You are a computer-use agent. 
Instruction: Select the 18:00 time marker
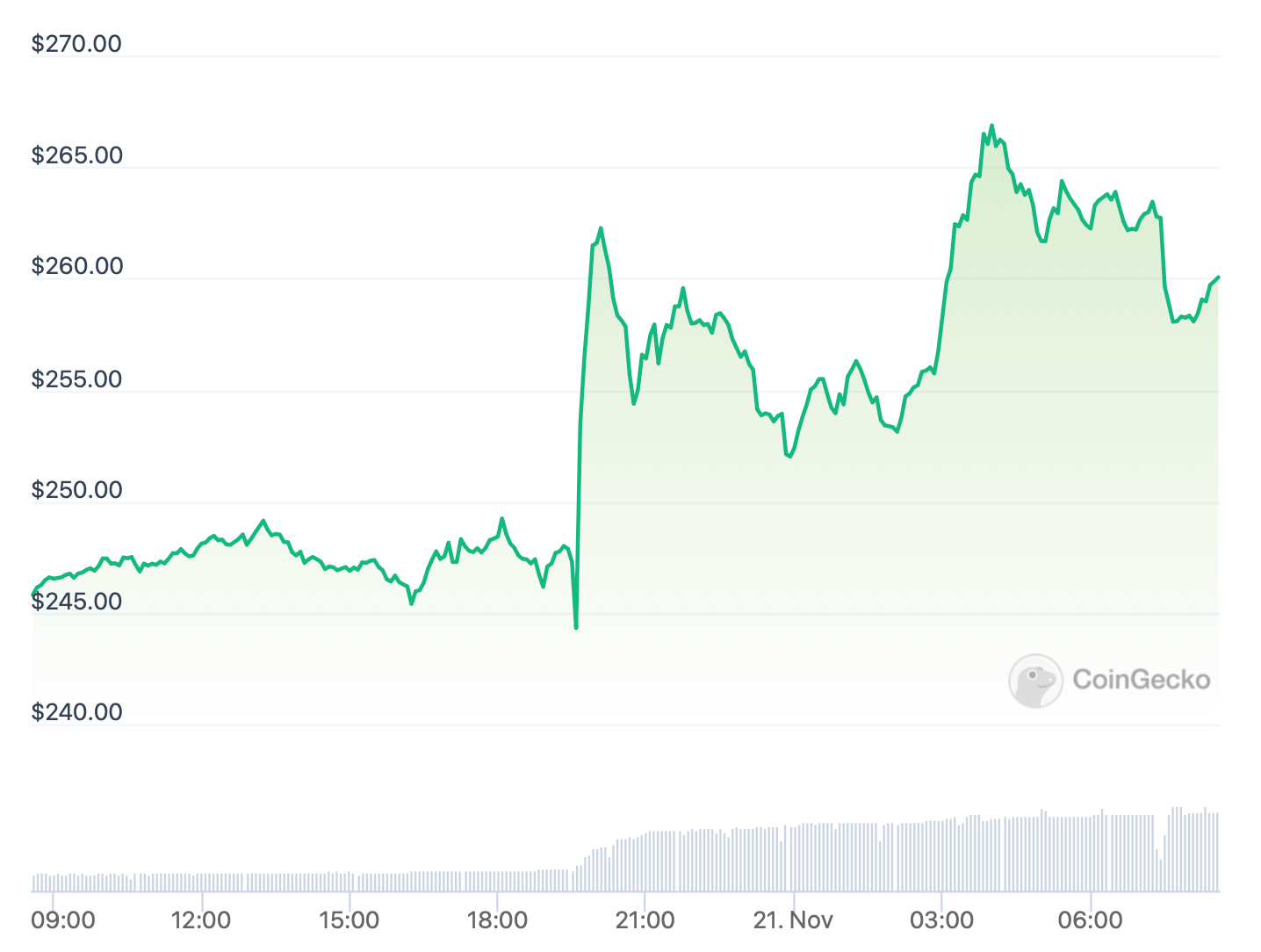tap(497, 920)
